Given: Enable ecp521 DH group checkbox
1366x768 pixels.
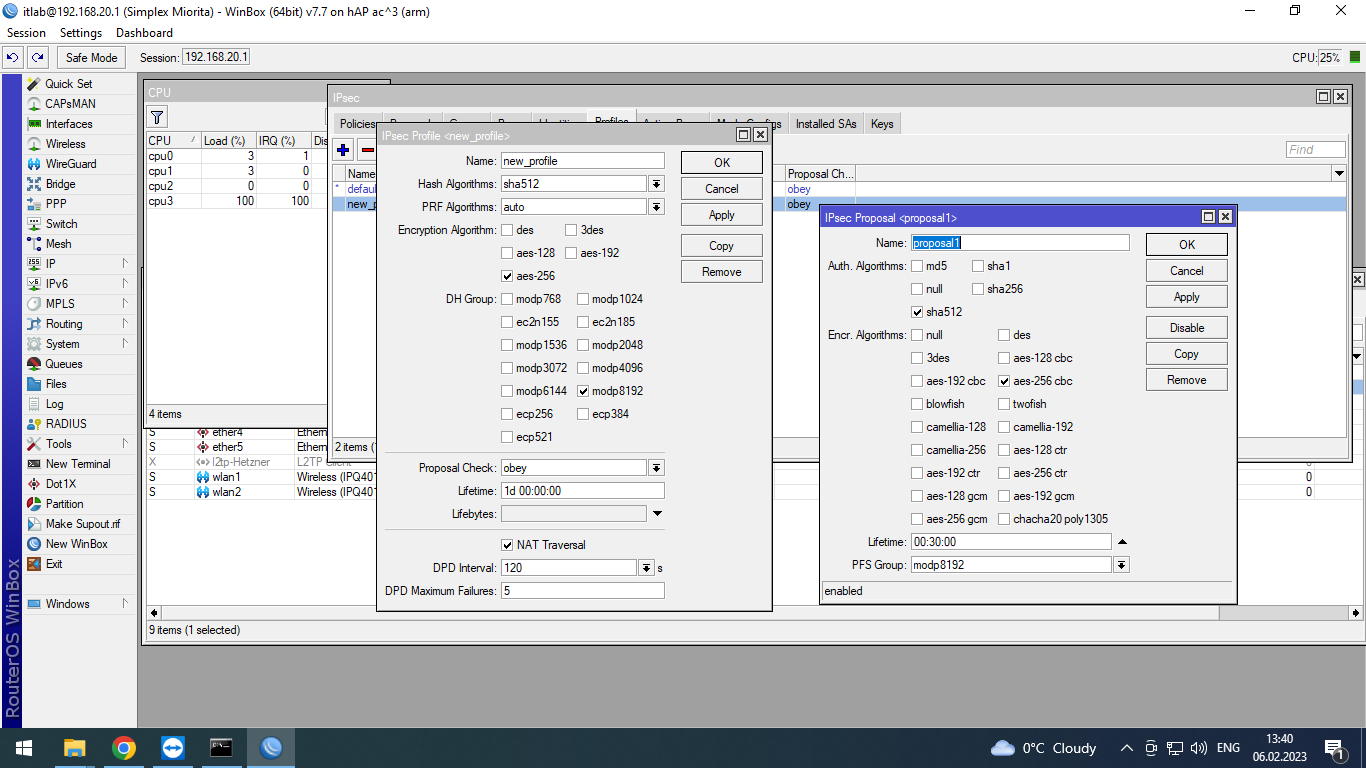Looking at the screenshot, I should [507, 437].
